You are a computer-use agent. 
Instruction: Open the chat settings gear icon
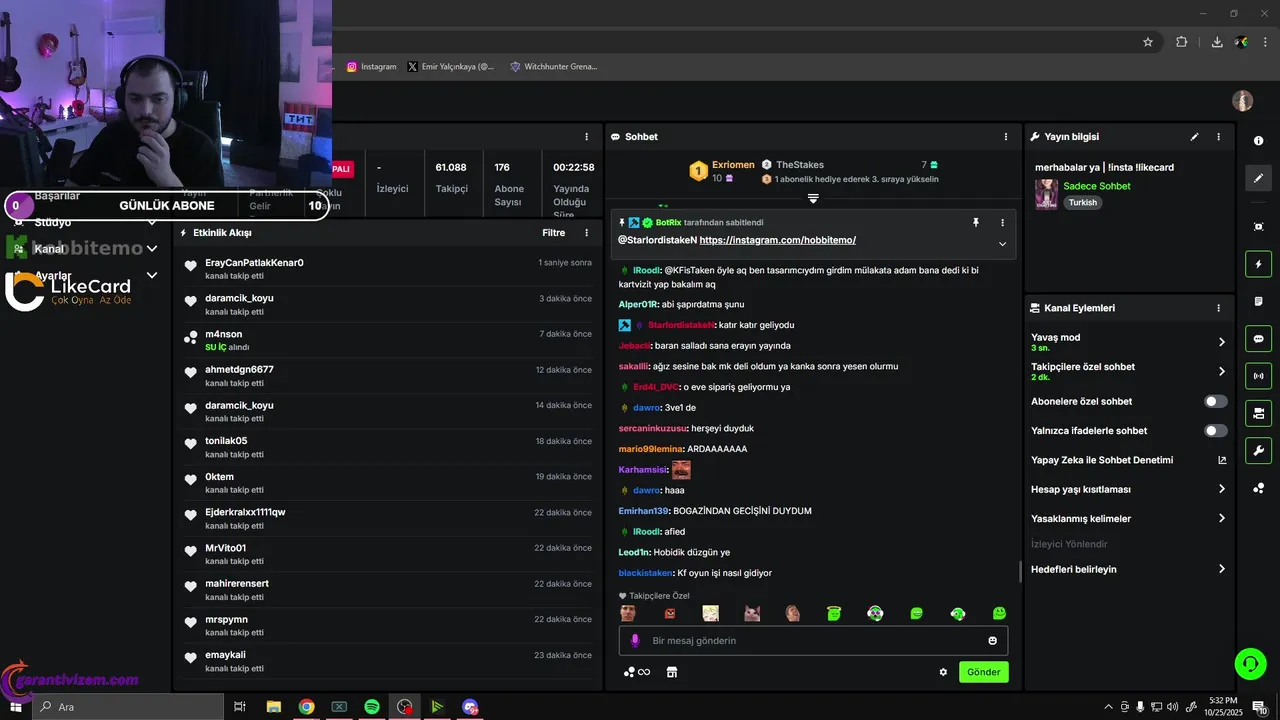pyautogui.click(x=943, y=672)
